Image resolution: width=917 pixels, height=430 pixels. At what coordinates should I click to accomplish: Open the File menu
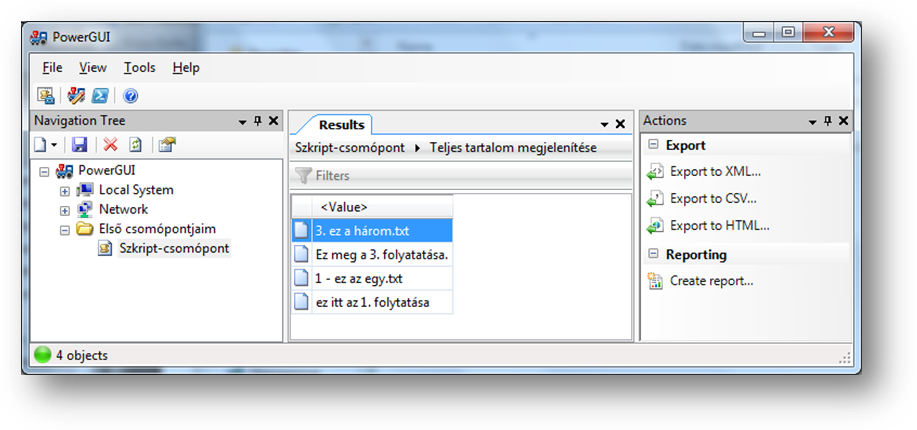52,68
